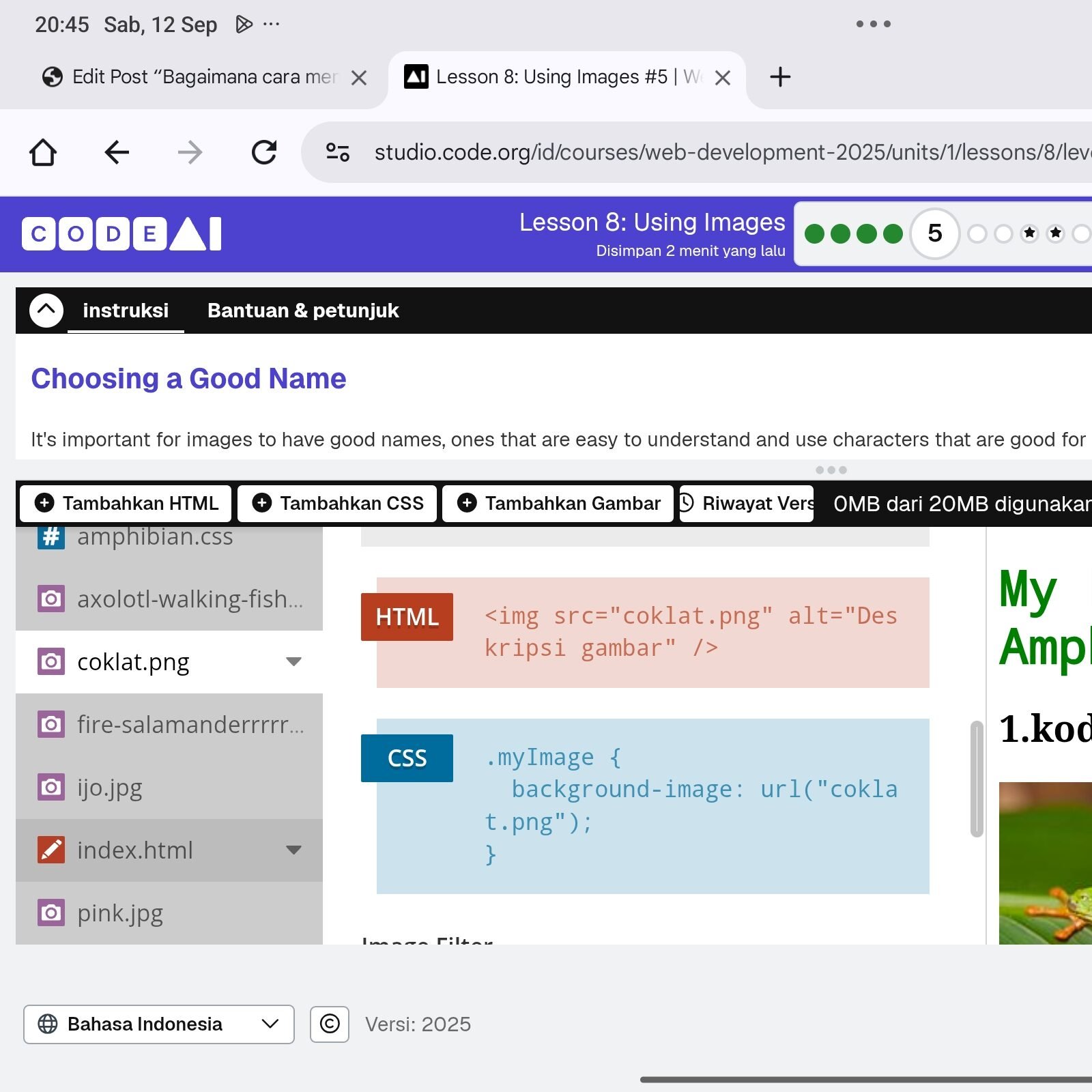Expand the coklat.png file options arrow
1092x1092 pixels.
pos(293,661)
